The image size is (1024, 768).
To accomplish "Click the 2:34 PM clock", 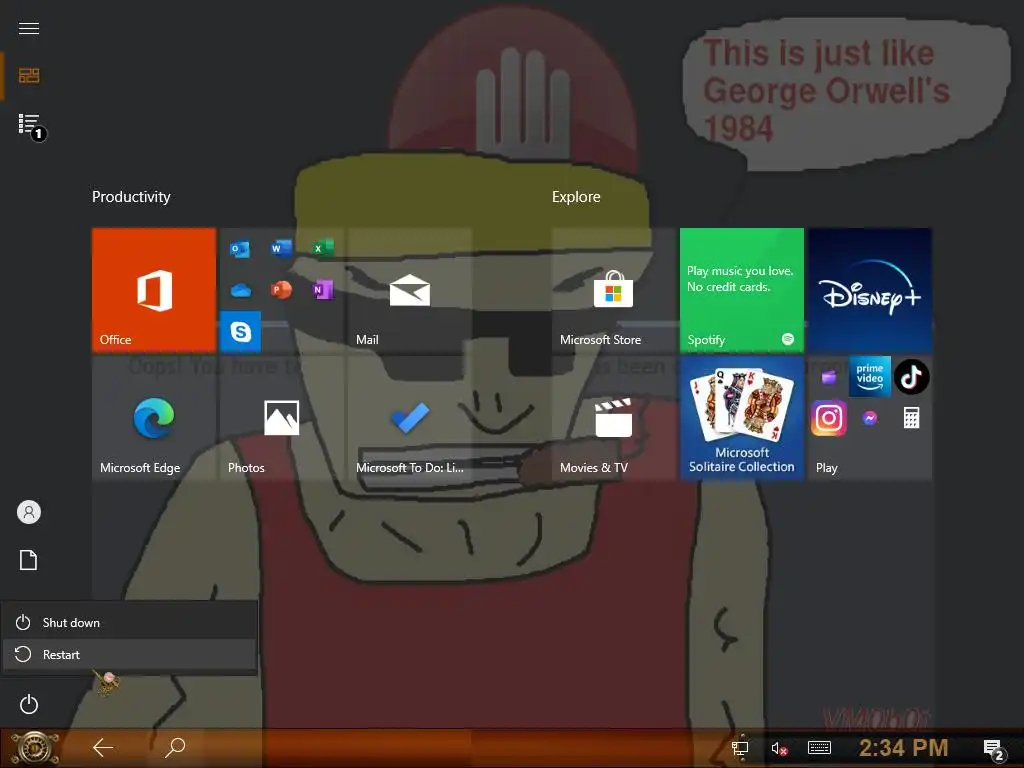I will (x=904, y=748).
